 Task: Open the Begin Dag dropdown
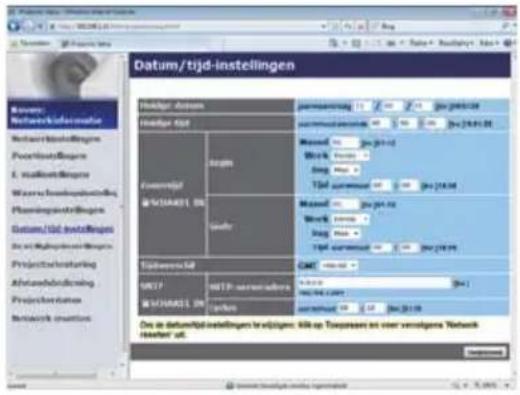click(x=346, y=170)
